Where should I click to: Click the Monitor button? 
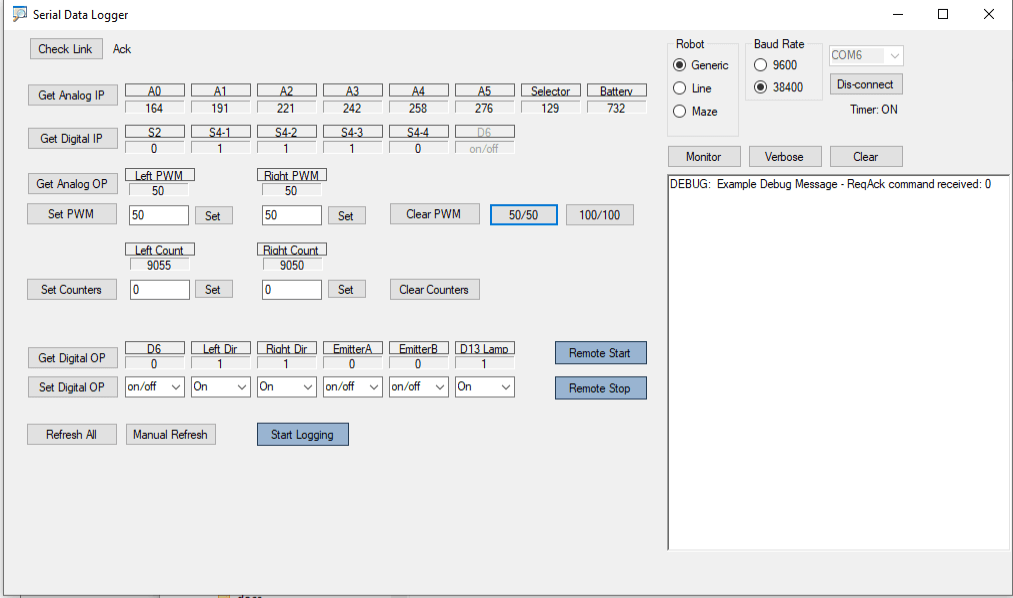coord(704,157)
